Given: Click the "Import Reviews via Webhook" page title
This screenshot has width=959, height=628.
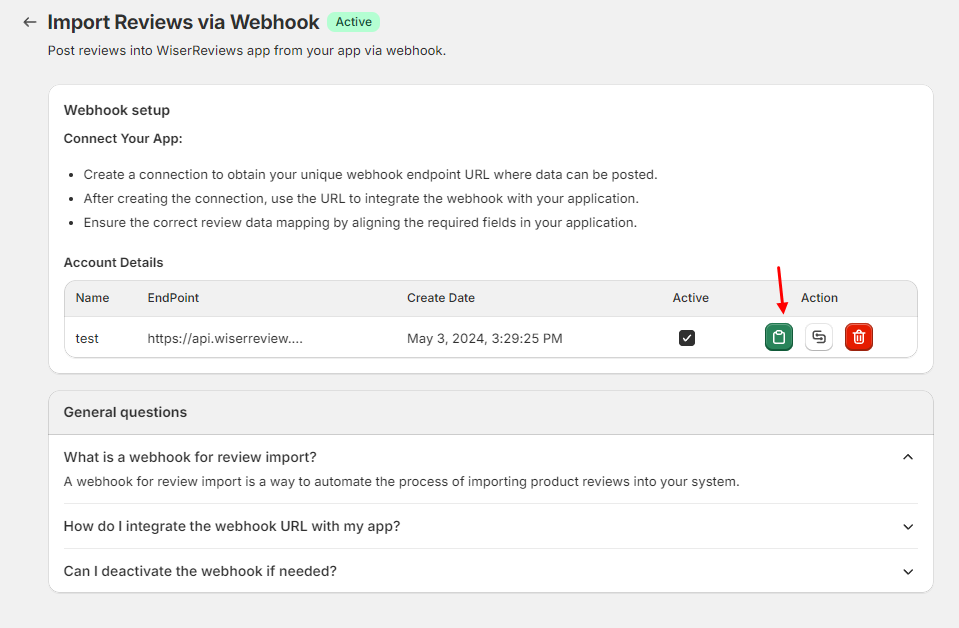Looking at the screenshot, I should [x=183, y=22].
